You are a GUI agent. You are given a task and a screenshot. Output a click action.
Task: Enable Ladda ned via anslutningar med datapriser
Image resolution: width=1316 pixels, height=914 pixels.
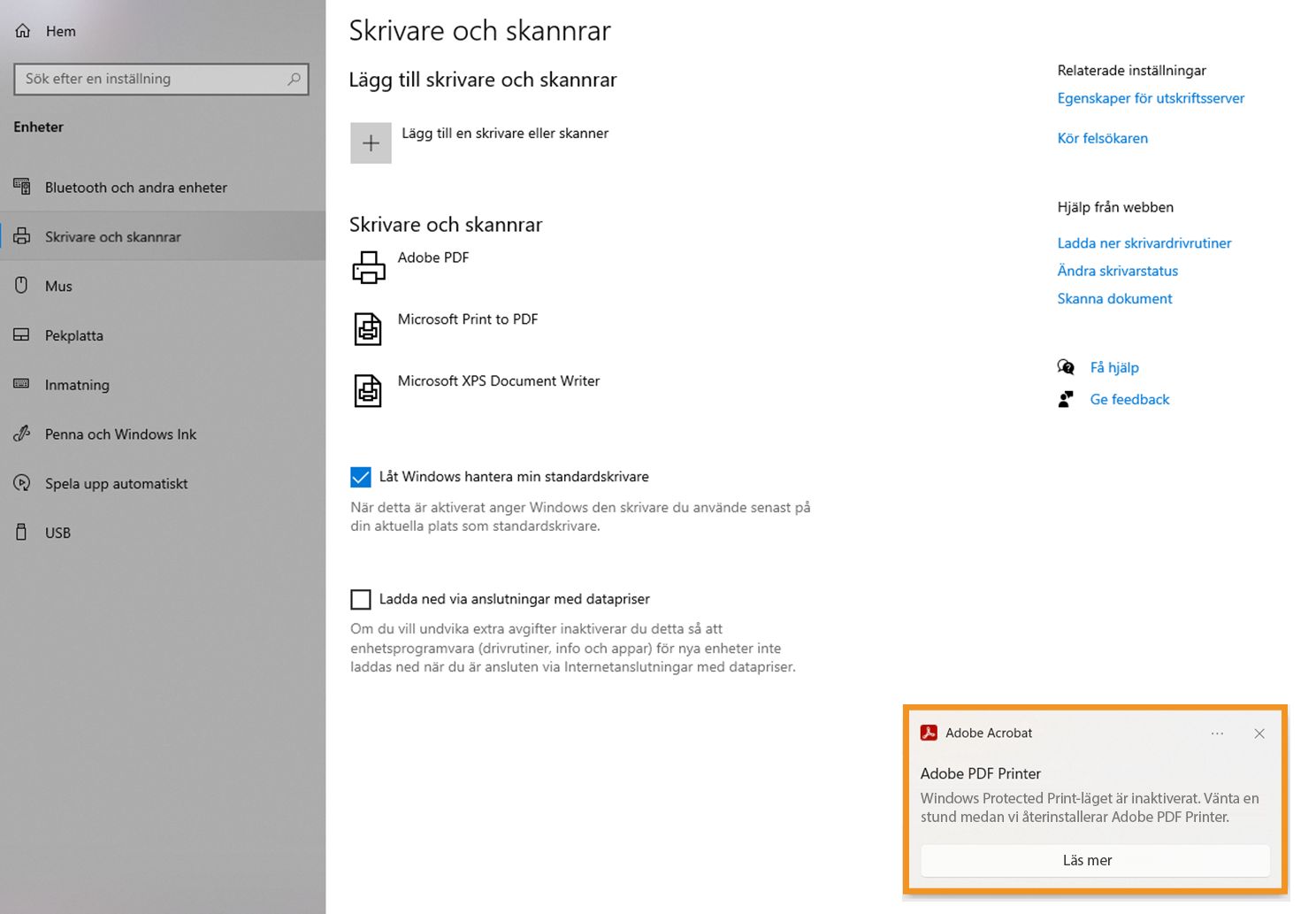pos(361,600)
